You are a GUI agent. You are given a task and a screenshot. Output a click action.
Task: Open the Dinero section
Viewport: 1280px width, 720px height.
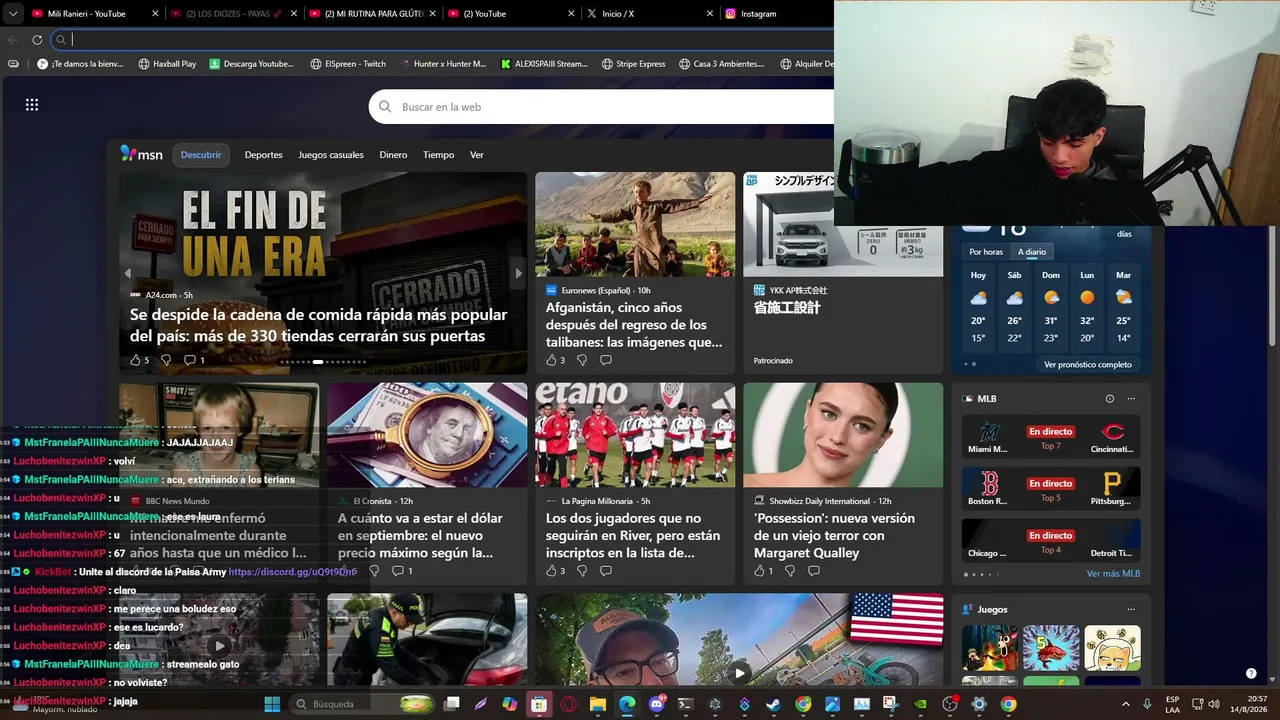393,155
